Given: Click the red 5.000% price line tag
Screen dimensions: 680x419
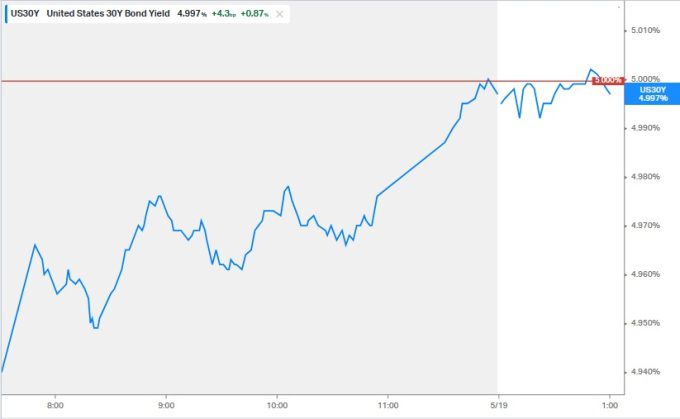Looking at the screenshot, I should tap(607, 80).
